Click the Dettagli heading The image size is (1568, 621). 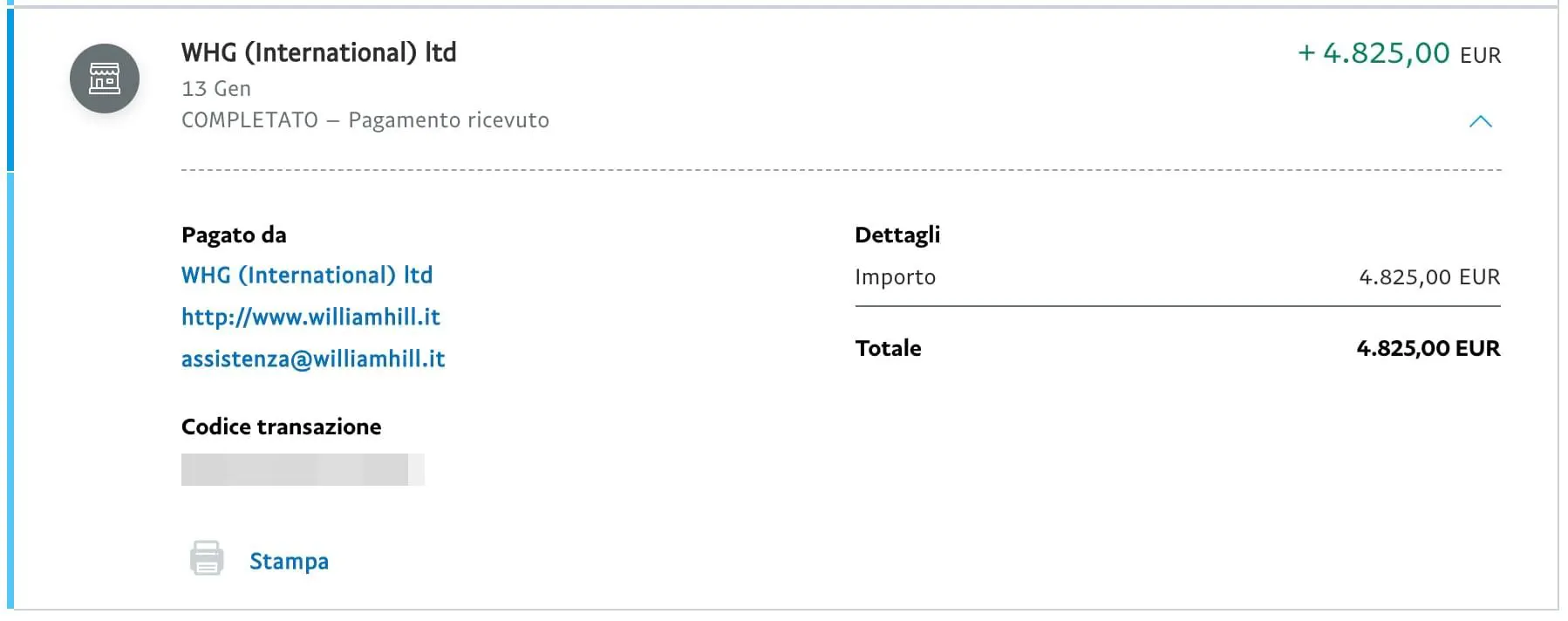[x=897, y=235]
